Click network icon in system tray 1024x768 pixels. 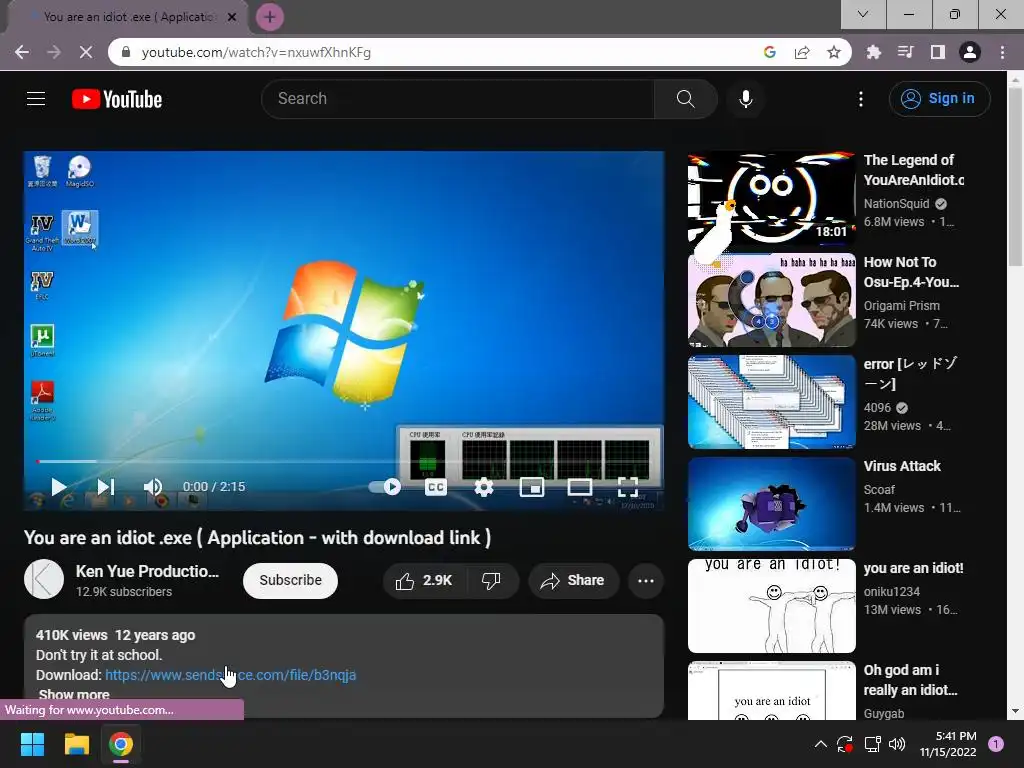click(872, 744)
